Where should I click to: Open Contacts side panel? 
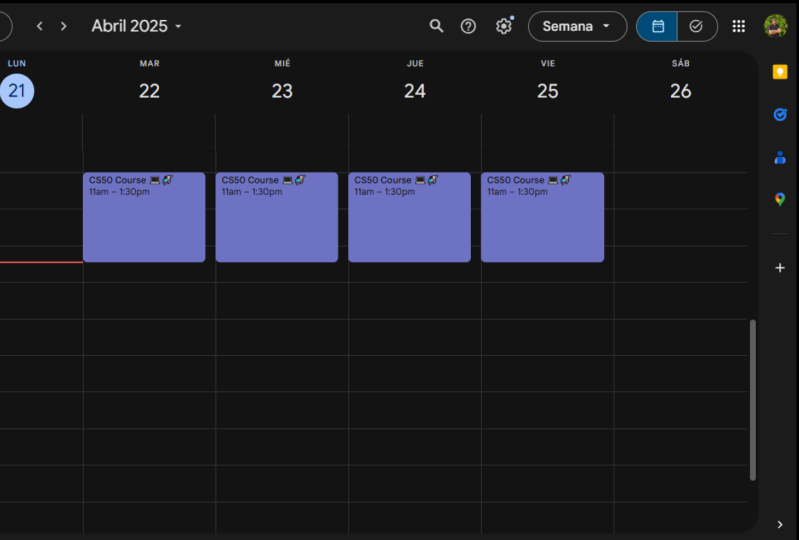point(780,157)
